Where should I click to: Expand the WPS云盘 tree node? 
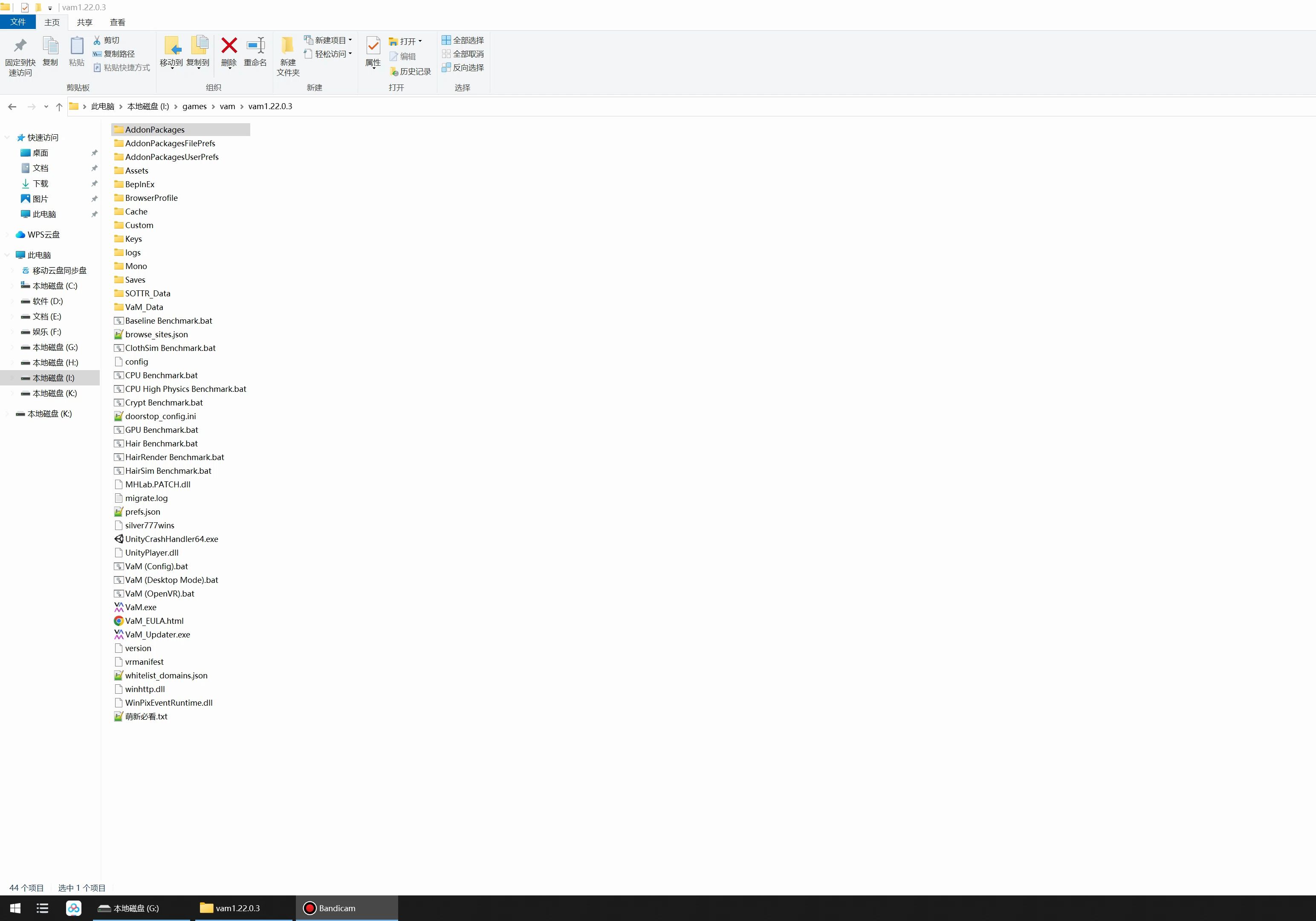coord(7,235)
